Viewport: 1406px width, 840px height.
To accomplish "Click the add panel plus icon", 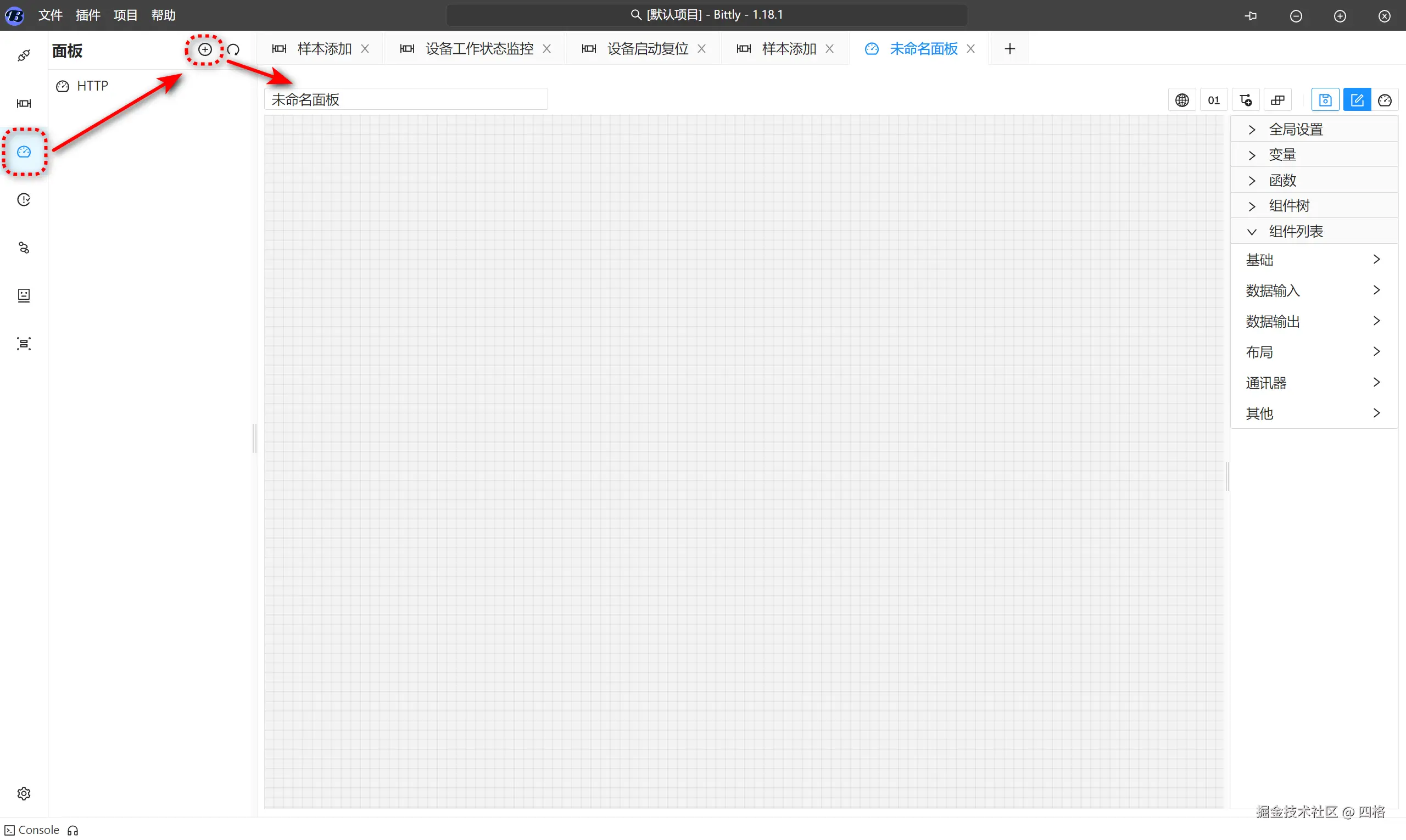I will click(x=205, y=50).
